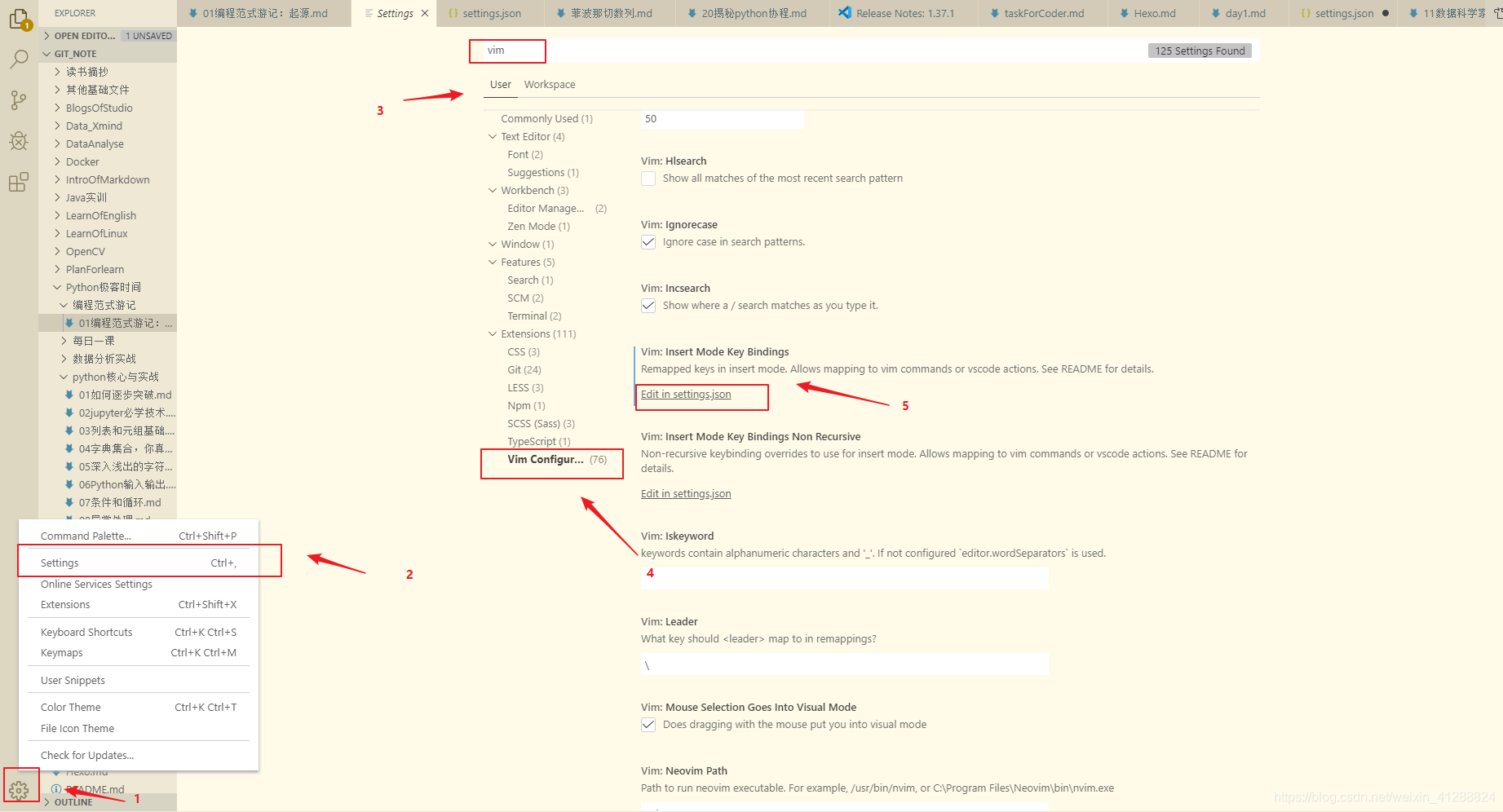Click the VS Code icon on Release Notes tab
The height and width of the screenshot is (812, 1503).
[845, 13]
